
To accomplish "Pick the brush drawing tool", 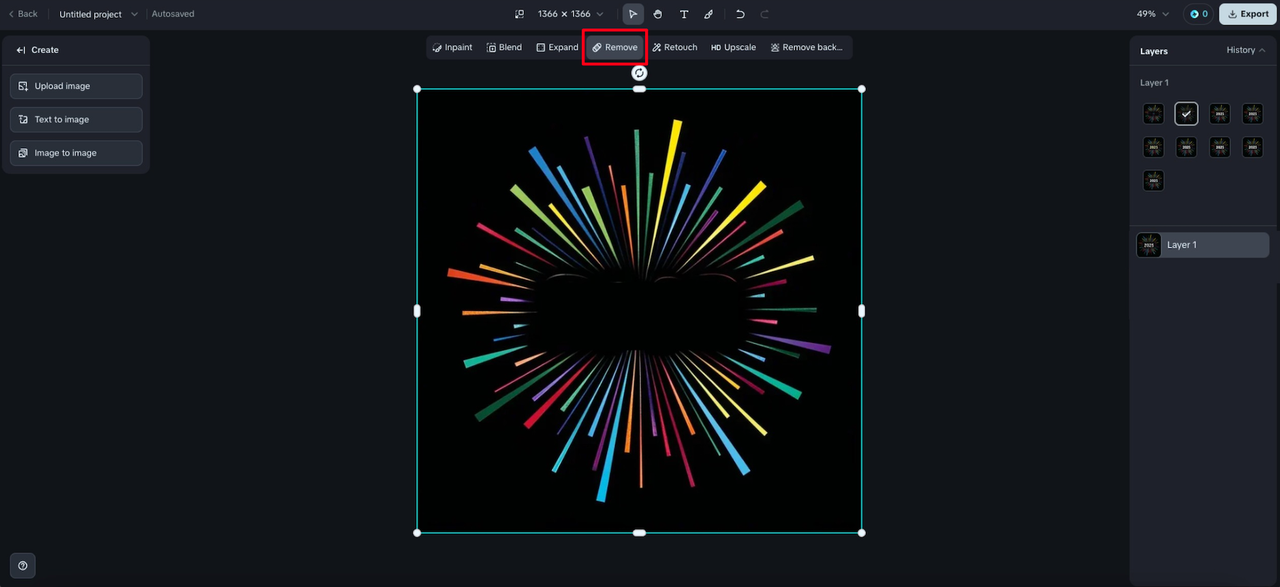I will point(709,14).
